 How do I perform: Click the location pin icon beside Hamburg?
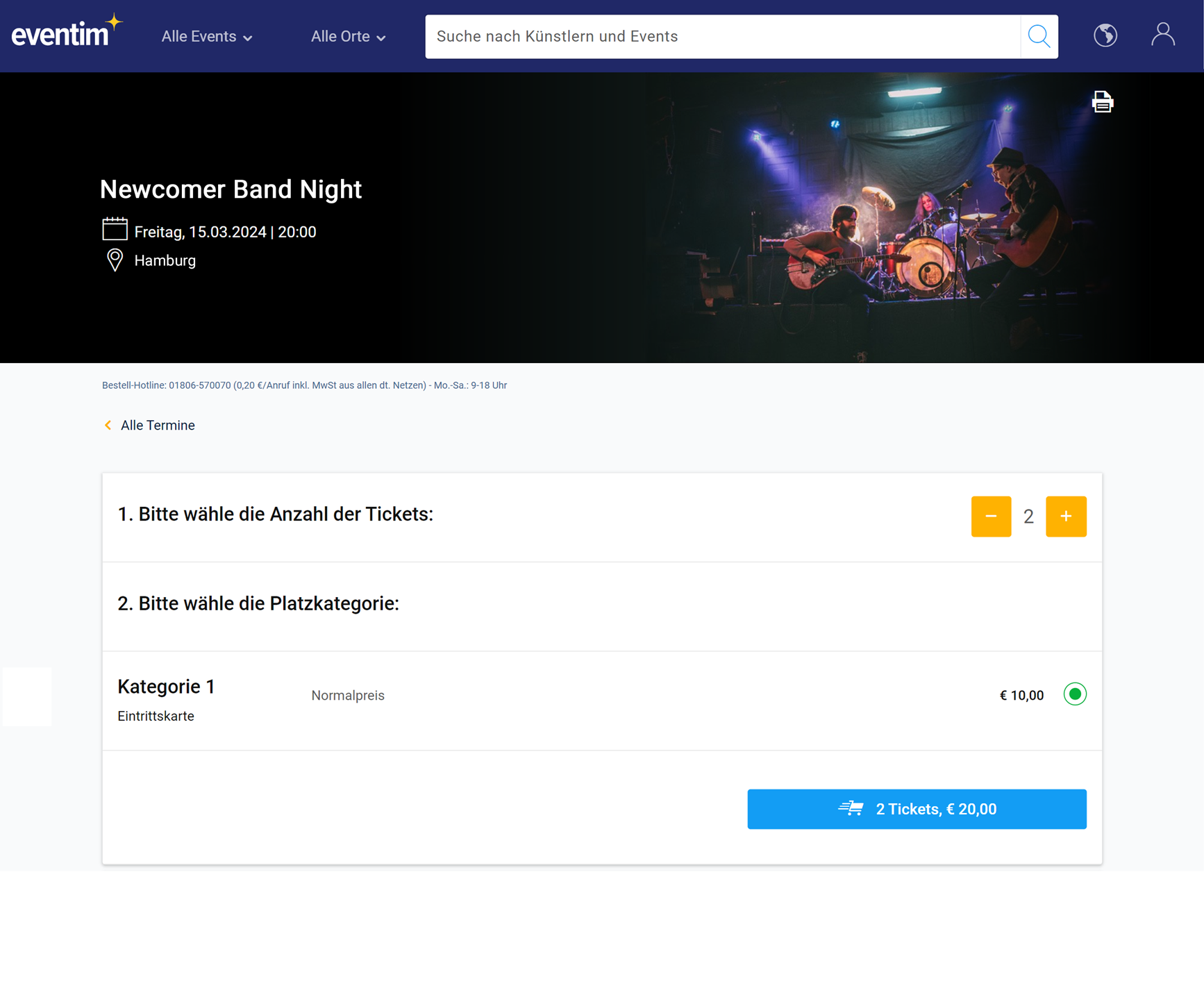[115, 260]
